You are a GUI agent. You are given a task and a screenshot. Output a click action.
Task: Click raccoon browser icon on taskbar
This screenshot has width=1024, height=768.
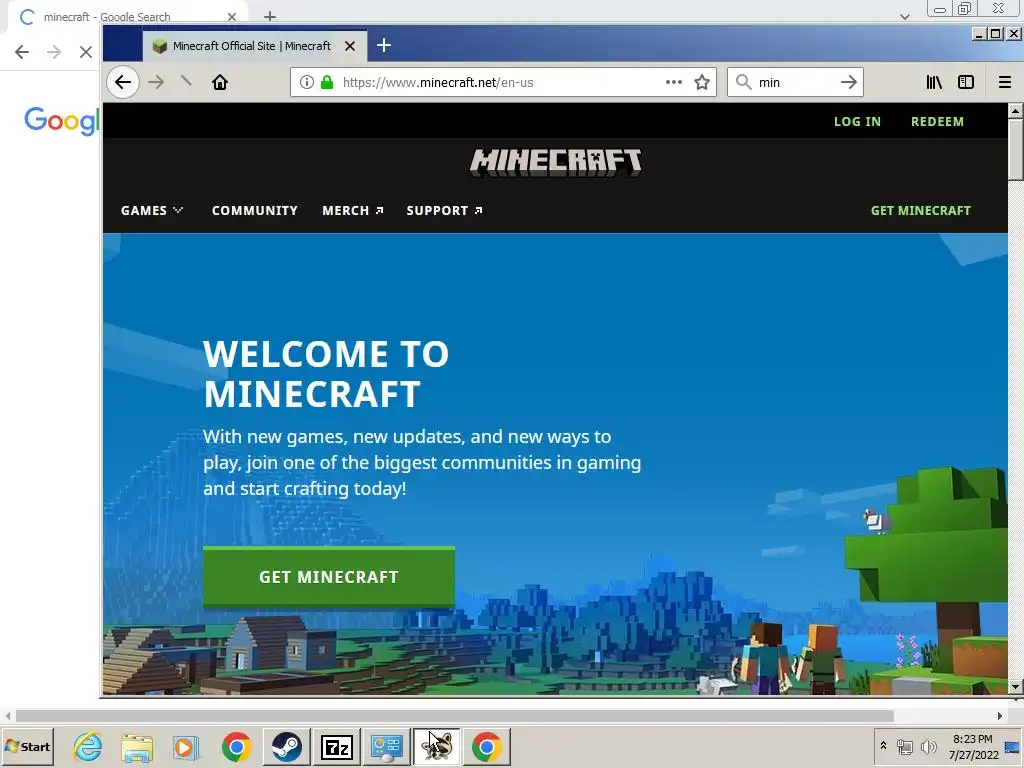[x=437, y=746]
